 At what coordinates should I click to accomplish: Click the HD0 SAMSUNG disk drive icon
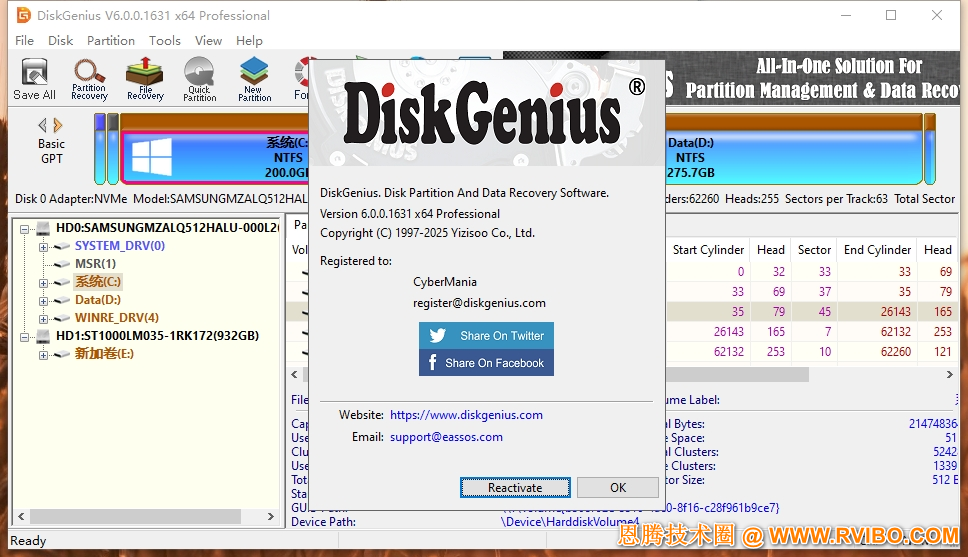43,228
